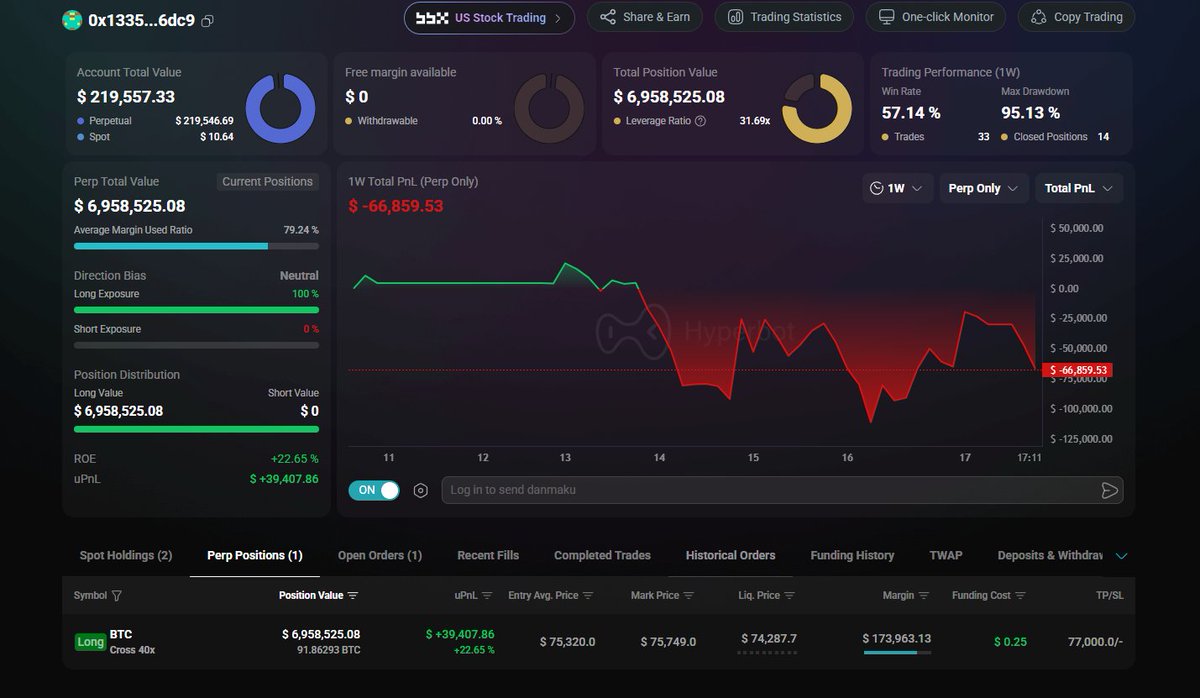This screenshot has height=698, width=1200.
Task: Click Long Exposure green bar
Action: [x=196, y=310]
